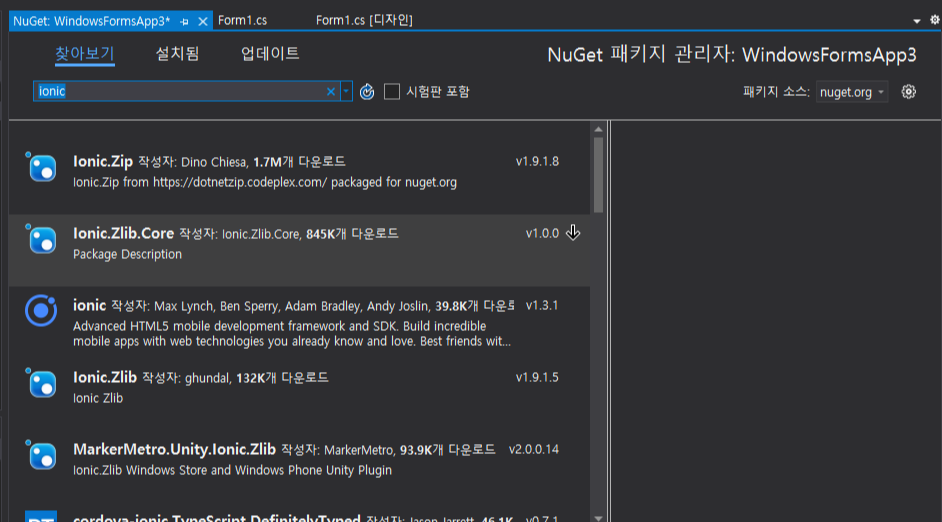Viewport: 942px width, 522px height.
Task: Close the NuGet WindowsFormsApp3 tab
Action: (203, 21)
